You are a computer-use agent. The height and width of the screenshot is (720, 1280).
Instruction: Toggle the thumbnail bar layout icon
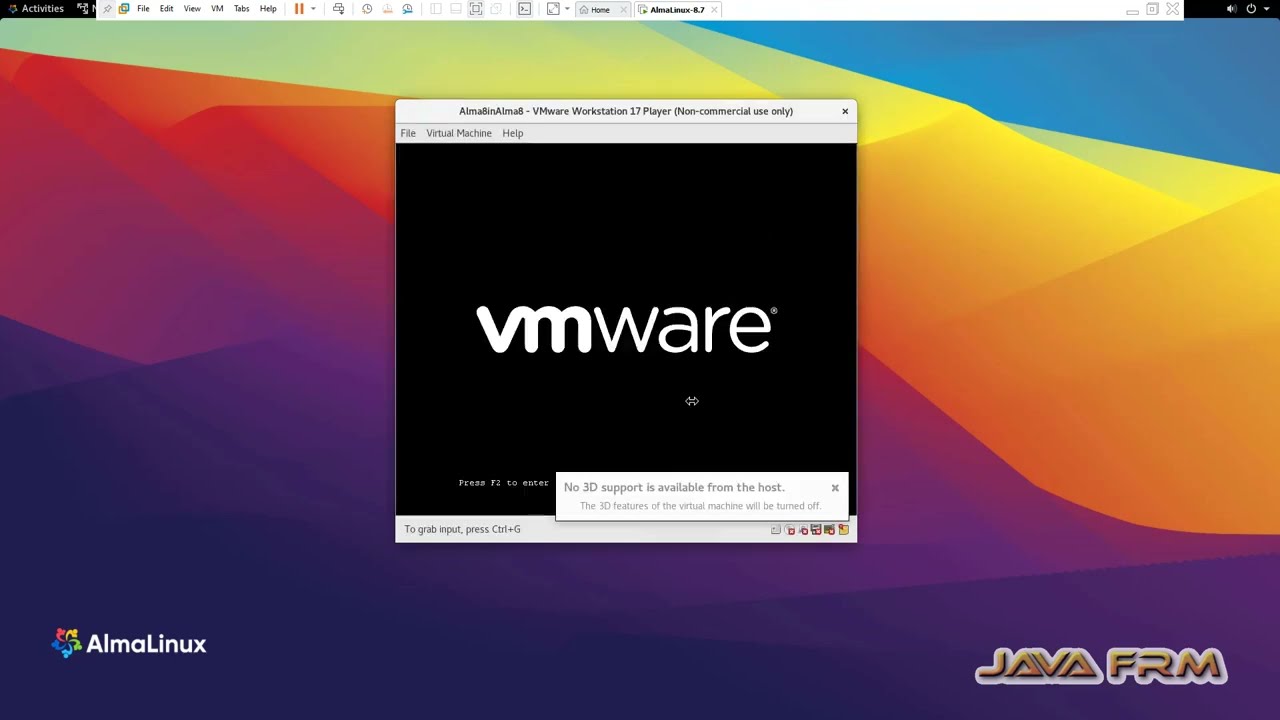tap(455, 9)
